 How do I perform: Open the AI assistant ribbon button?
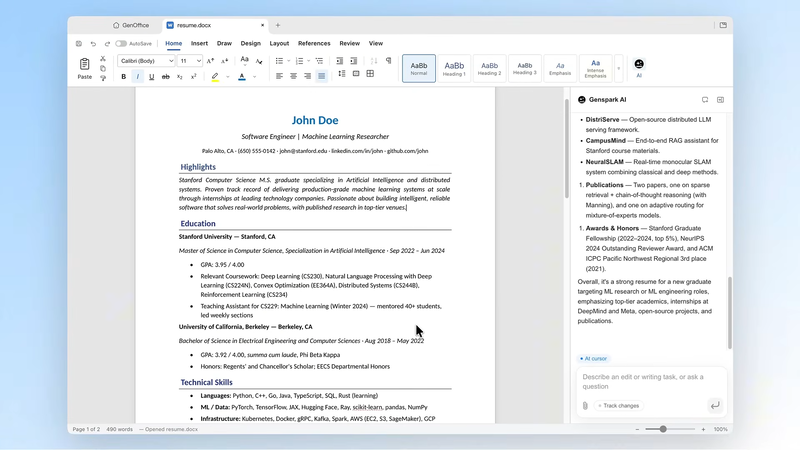point(639,67)
